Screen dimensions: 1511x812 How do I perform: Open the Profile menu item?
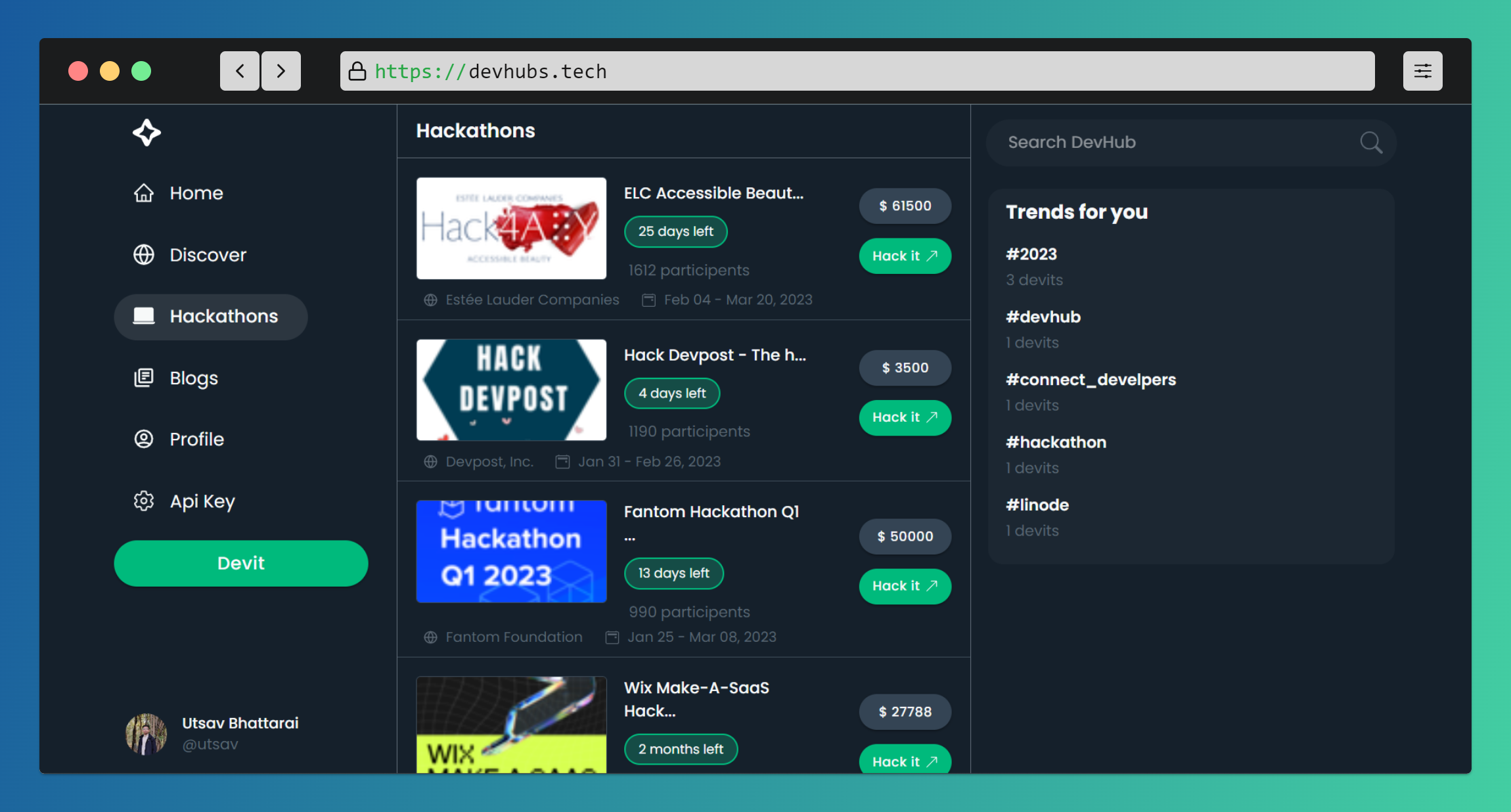[196, 439]
